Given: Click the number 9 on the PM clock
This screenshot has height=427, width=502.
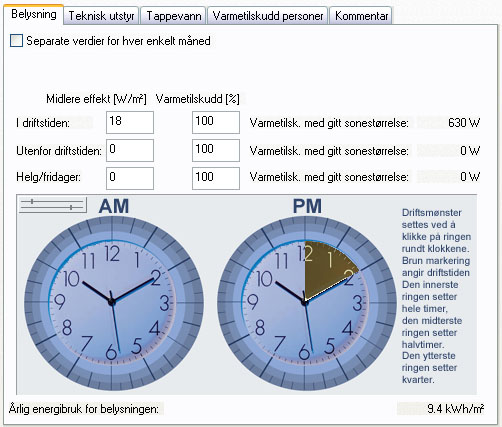Looking at the screenshot, I should point(252,302).
